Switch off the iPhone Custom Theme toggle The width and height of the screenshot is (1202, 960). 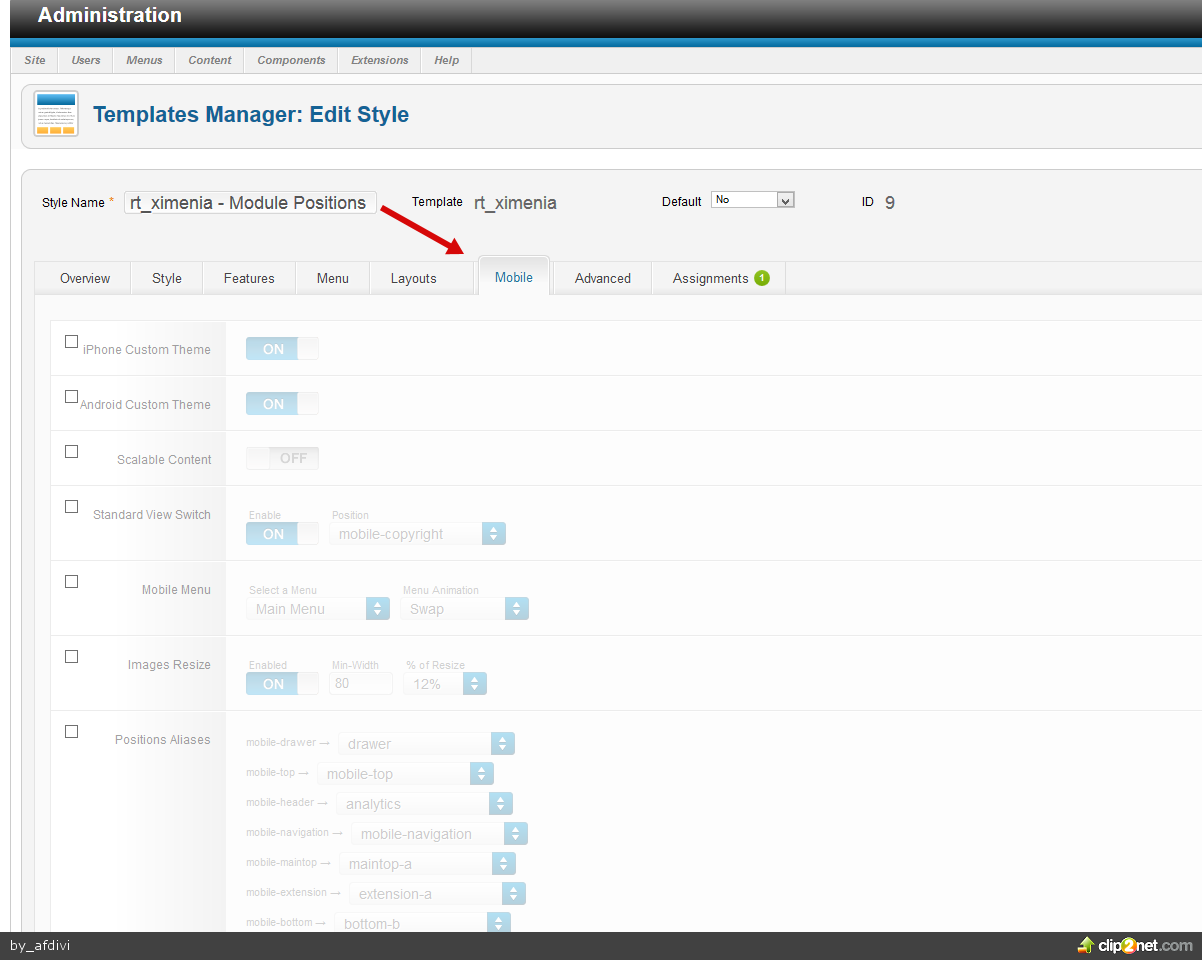[282, 349]
